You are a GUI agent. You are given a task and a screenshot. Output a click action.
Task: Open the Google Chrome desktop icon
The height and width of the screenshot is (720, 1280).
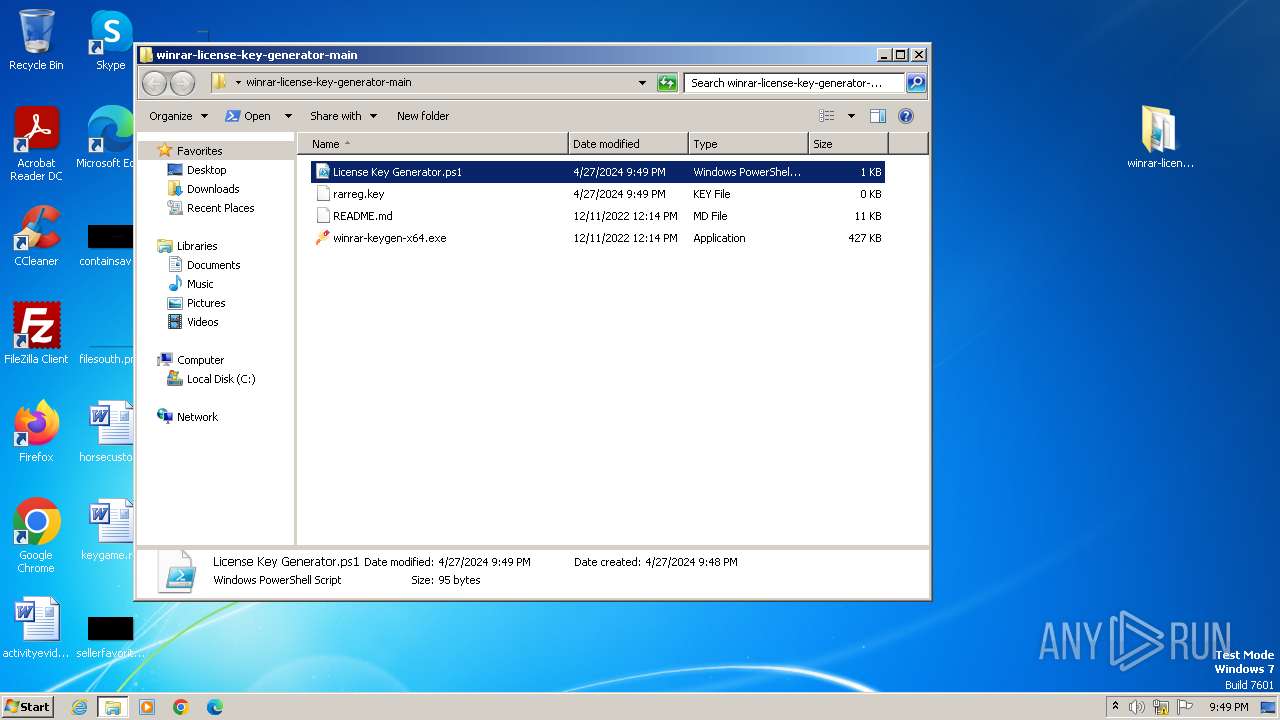coord(36,535)
